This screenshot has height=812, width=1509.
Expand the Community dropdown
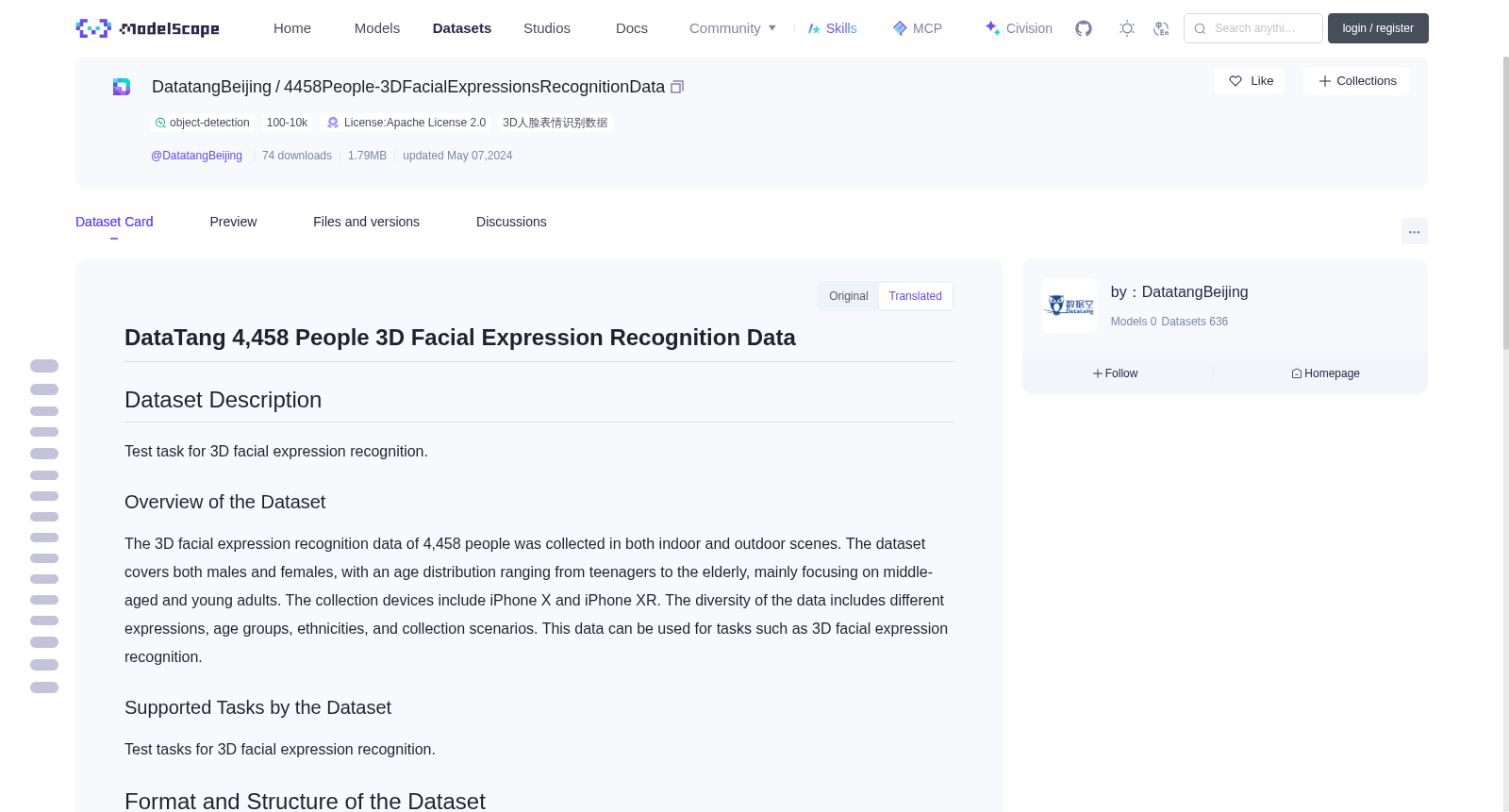pyautogui.click(x=733, y=28)
